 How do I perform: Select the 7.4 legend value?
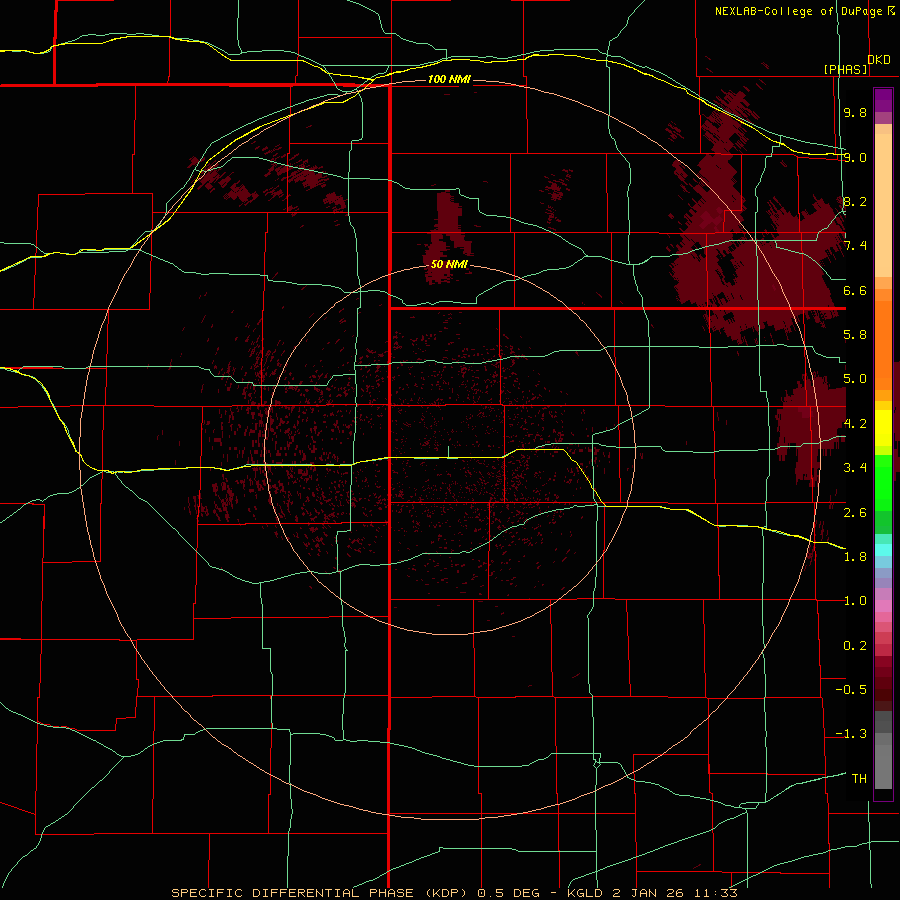tap(855, 246)
